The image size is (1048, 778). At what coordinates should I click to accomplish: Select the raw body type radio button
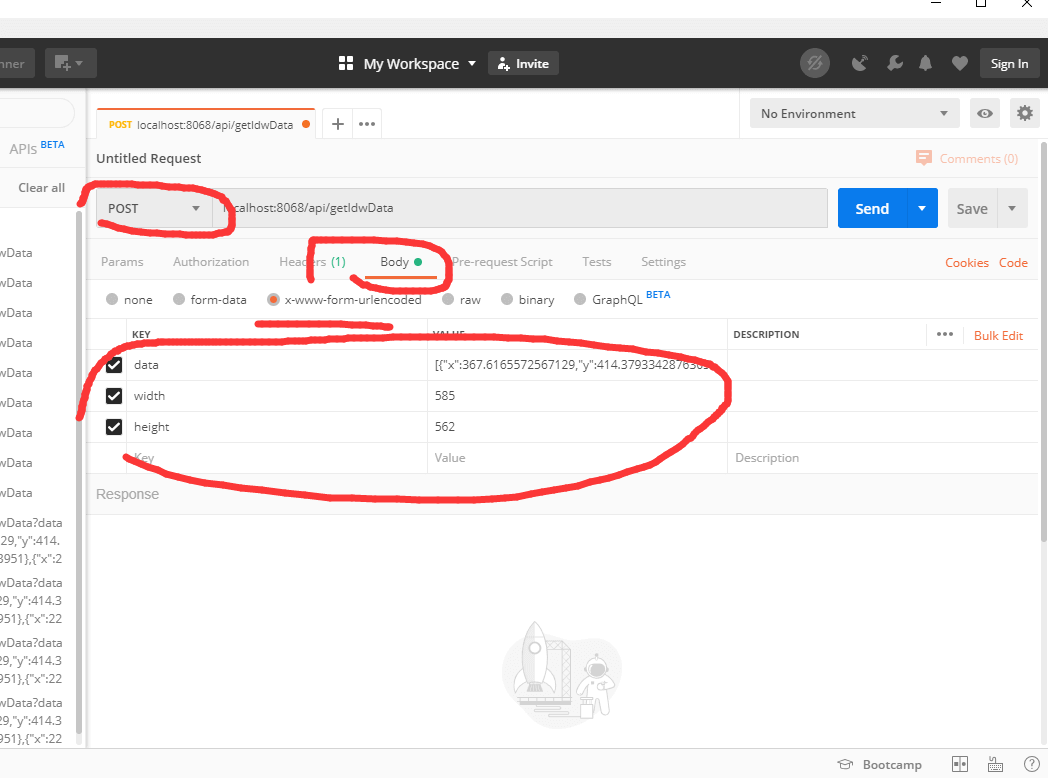448,299
